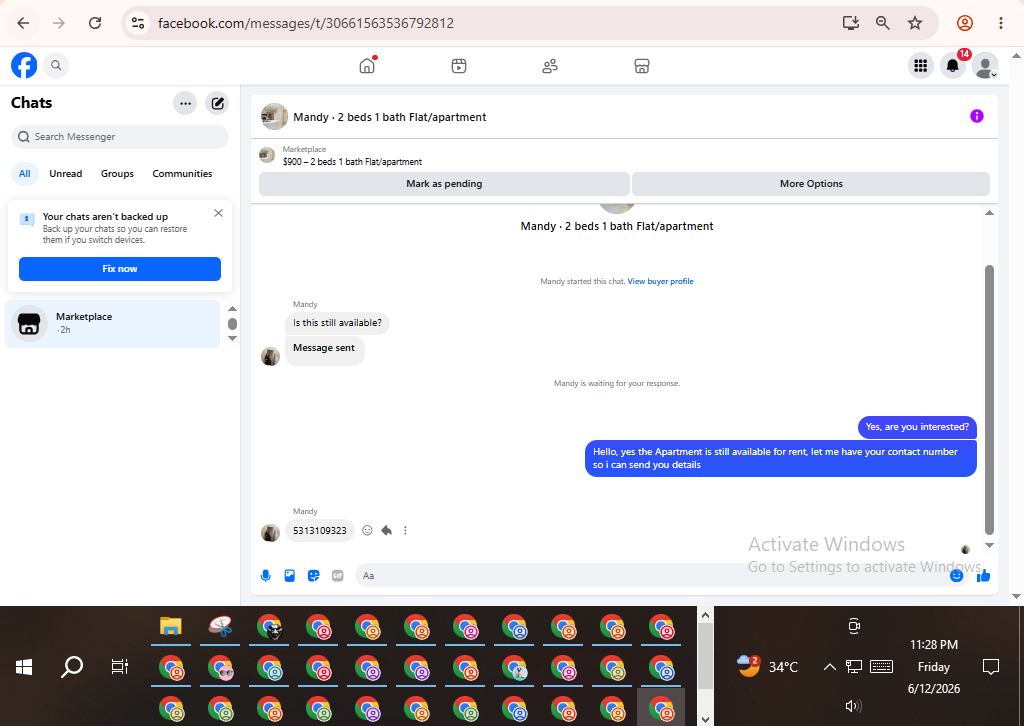
Task: Open emoji picker in message box
Action: 956,575
